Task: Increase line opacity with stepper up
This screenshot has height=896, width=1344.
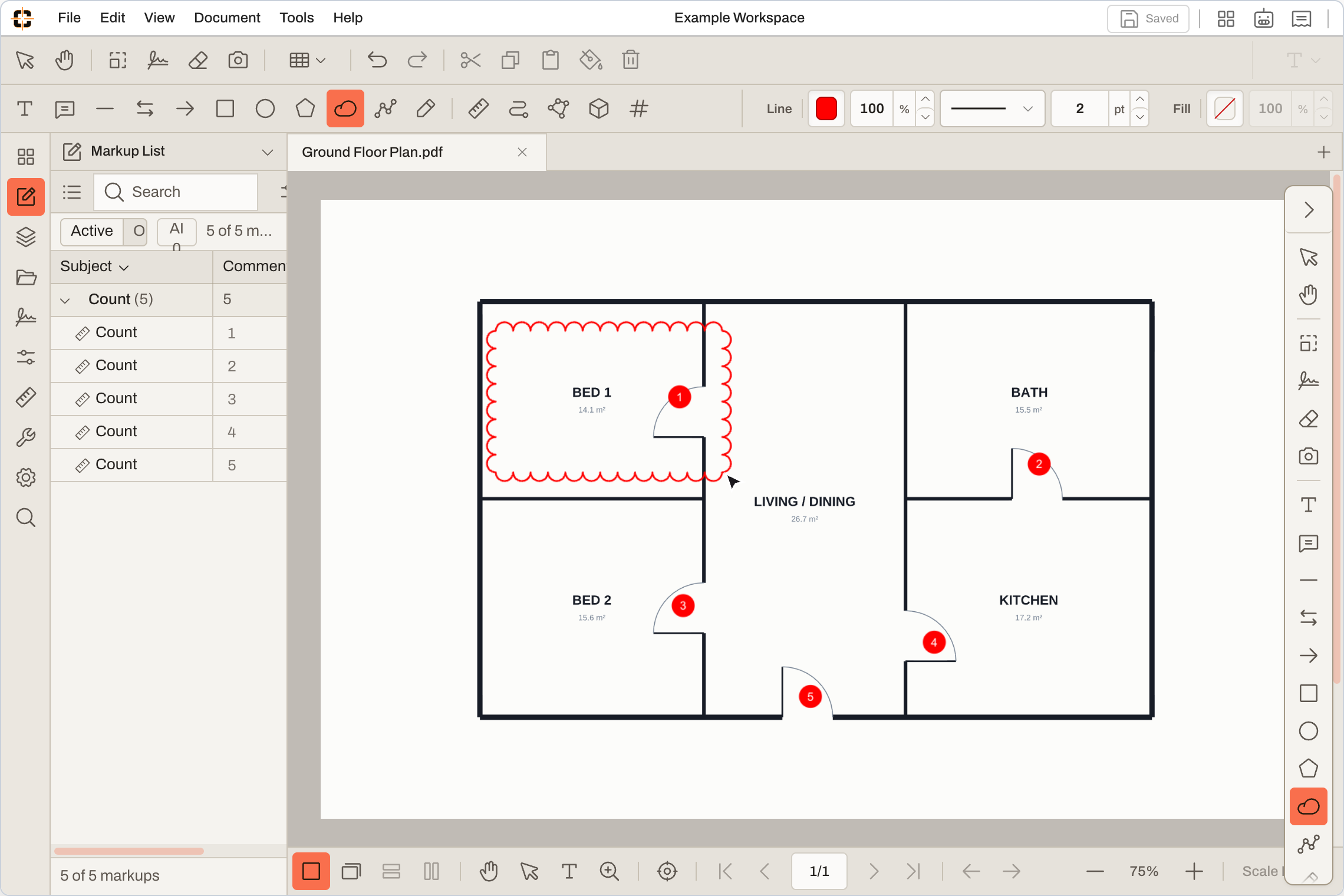Action: coord(925,100)
